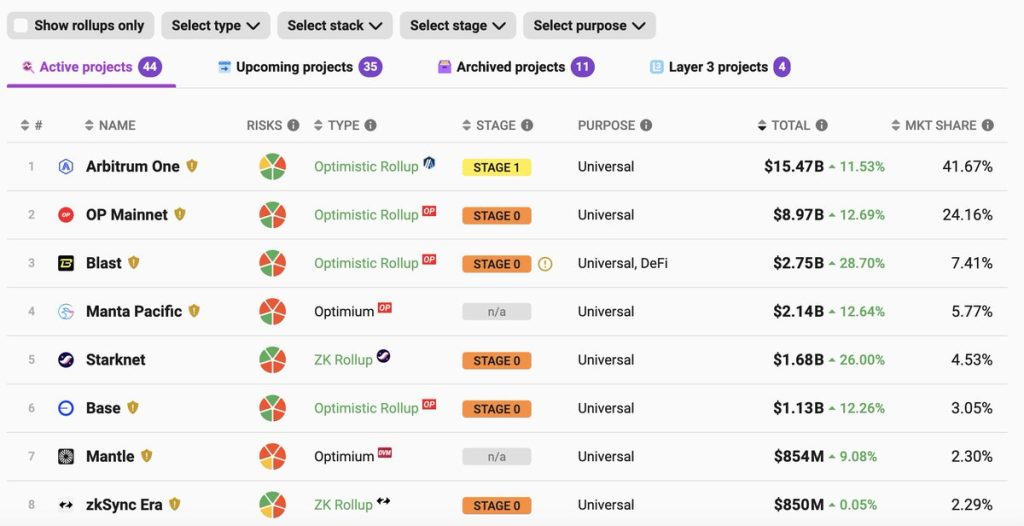Sort table by STAGE column
Screen dimensions: 1024x526
pyautogui.click(x=488, y=125)
